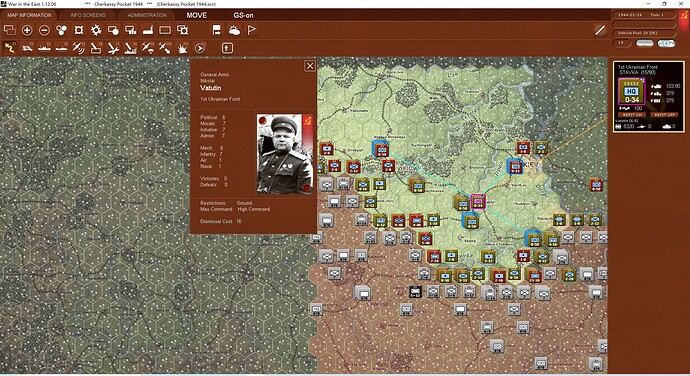Viewport: 690px width, 376px height.
Task: Switch to the Administration tab
Action: pos(147,15)
